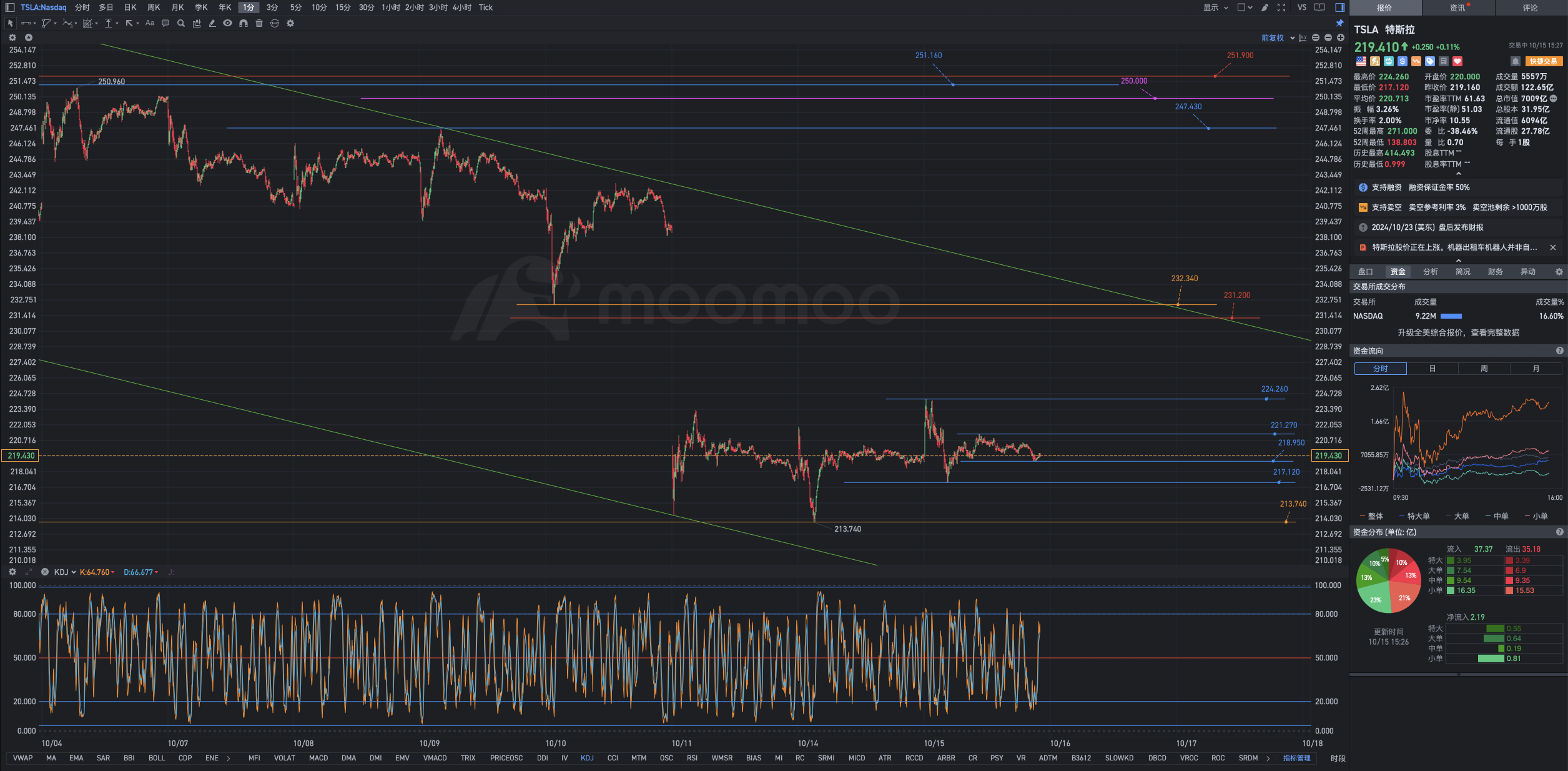Open drawing toolbar settings gear
The width and height of the screenshot is (1568, 771).
pos(290,23)
